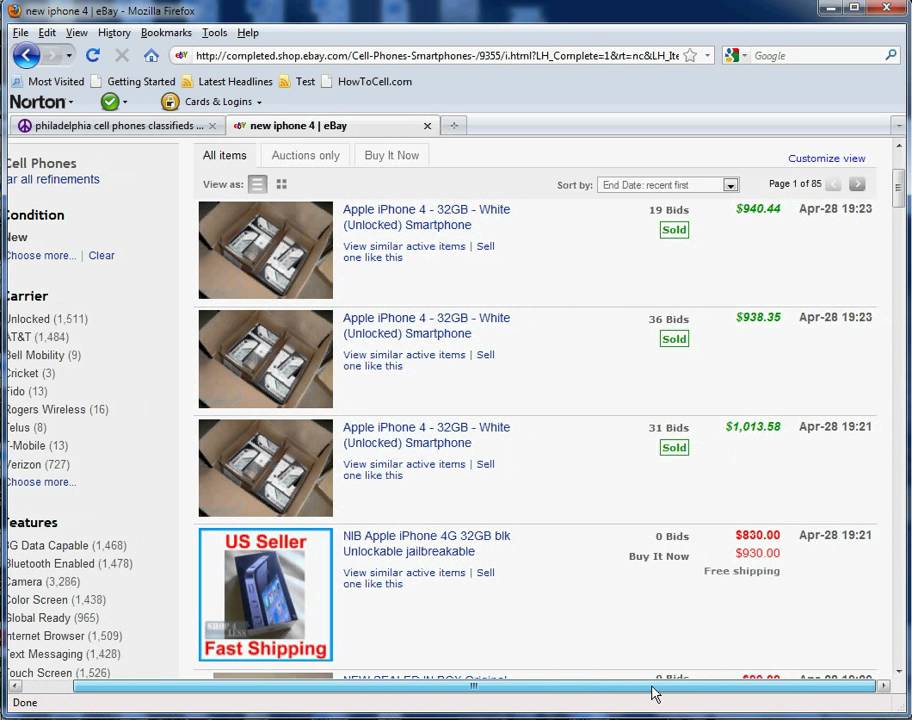Switch to gallery grid view icon
Viewport: 912px width, 720px height.
coord(282,184)
